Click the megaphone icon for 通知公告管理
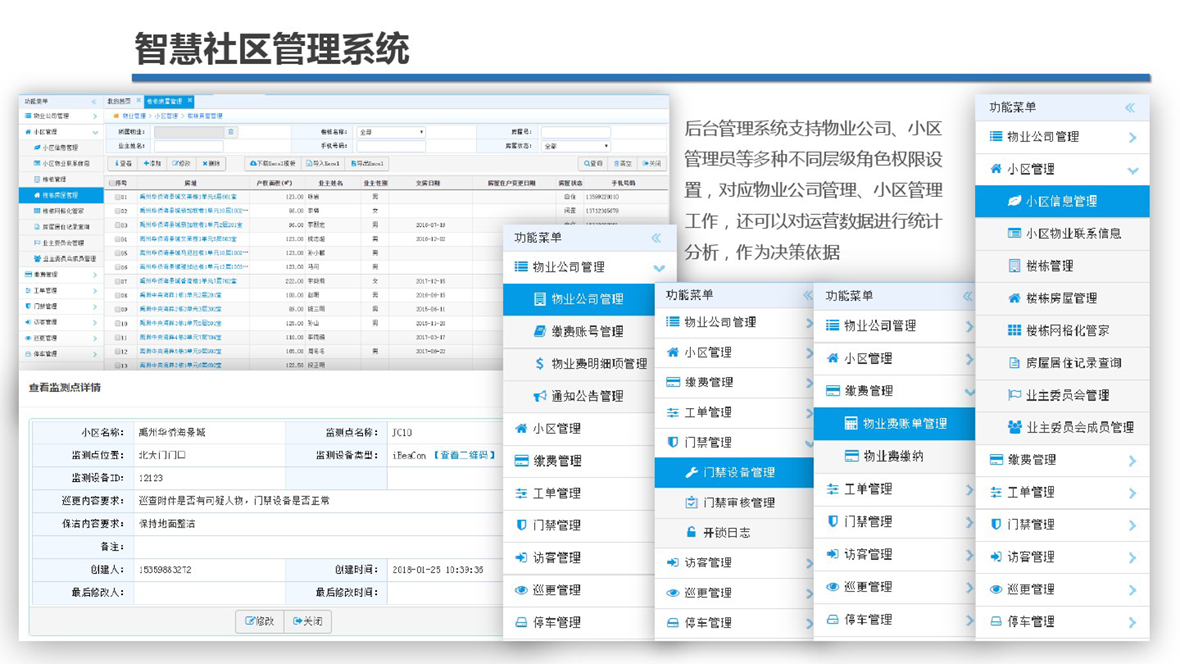The height and width of the screenshot is (664, 1180). pos(540,396)
